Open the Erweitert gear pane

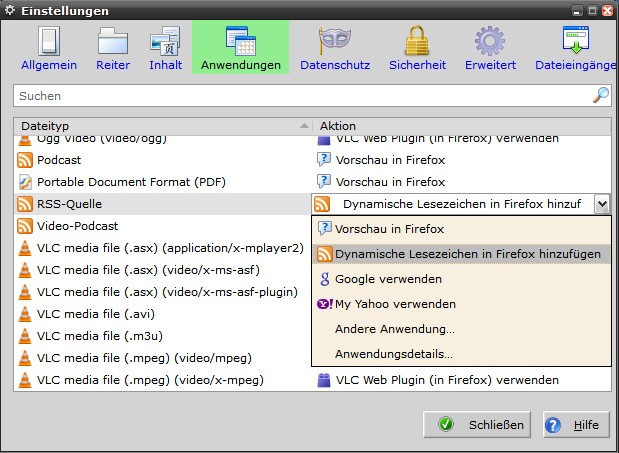click(x=490, y=48)
